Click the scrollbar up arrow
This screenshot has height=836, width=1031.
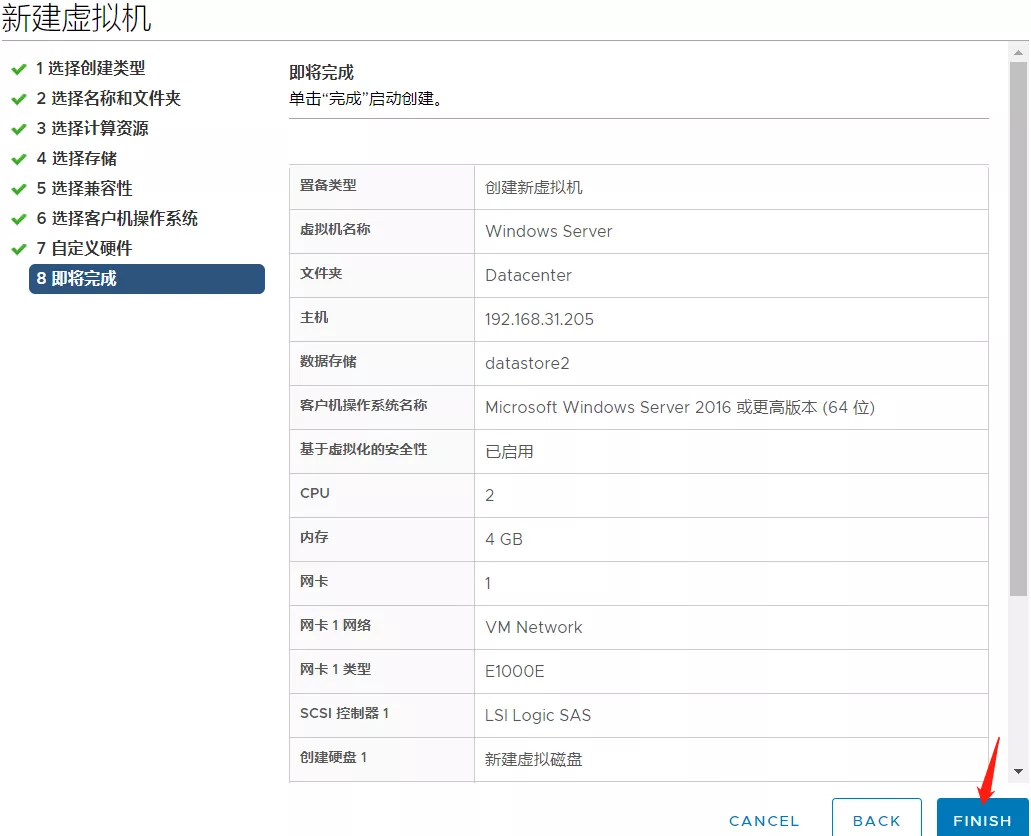coord(1018,53)
